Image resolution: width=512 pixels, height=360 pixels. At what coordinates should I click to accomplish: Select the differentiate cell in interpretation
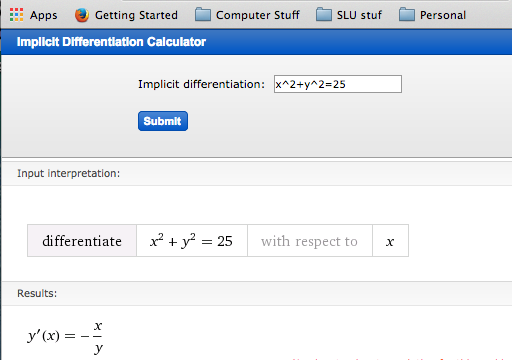coord(82,241)
